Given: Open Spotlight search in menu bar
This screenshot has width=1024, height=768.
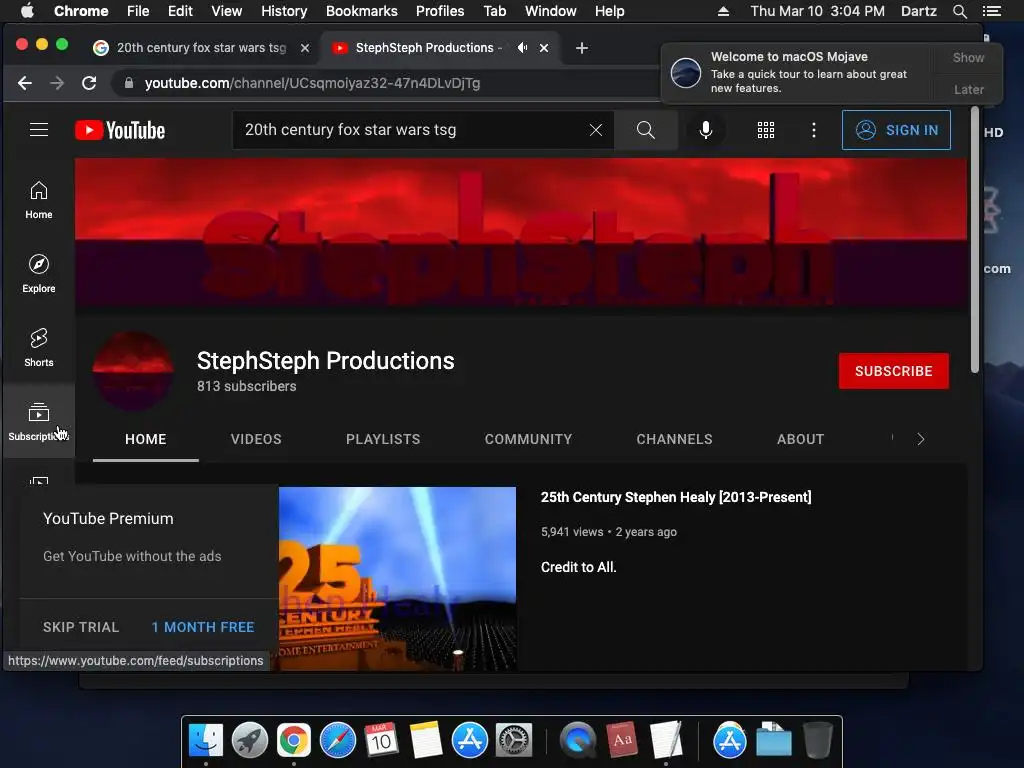Looking at the screenshot, I should (x=959, y=11).
